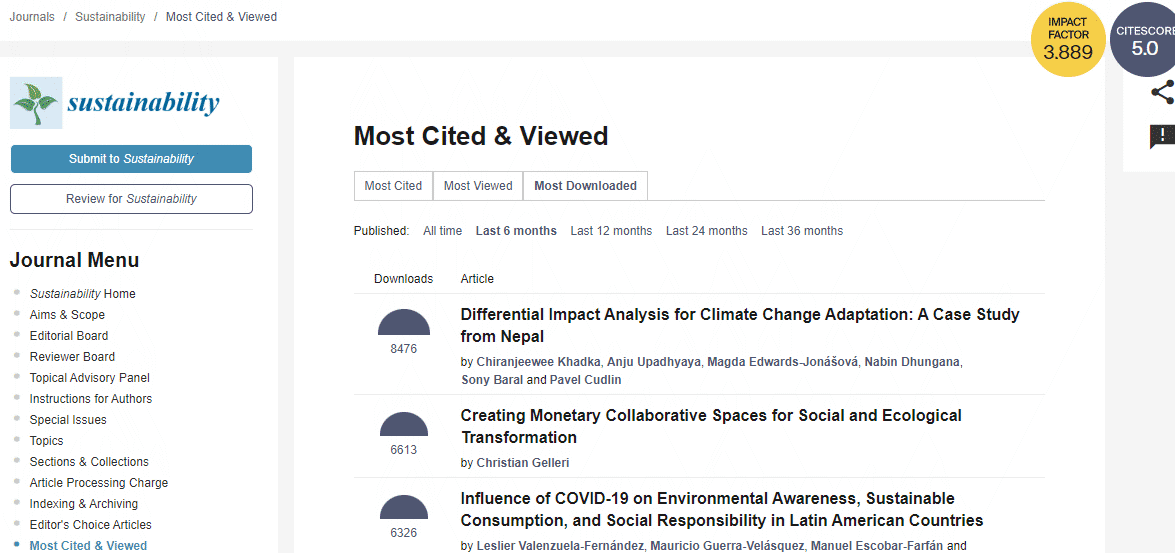This screenshot has width=1175, height=553.
Task: Open Editor's Choice Articles menu item
Action: coord(91,525)
